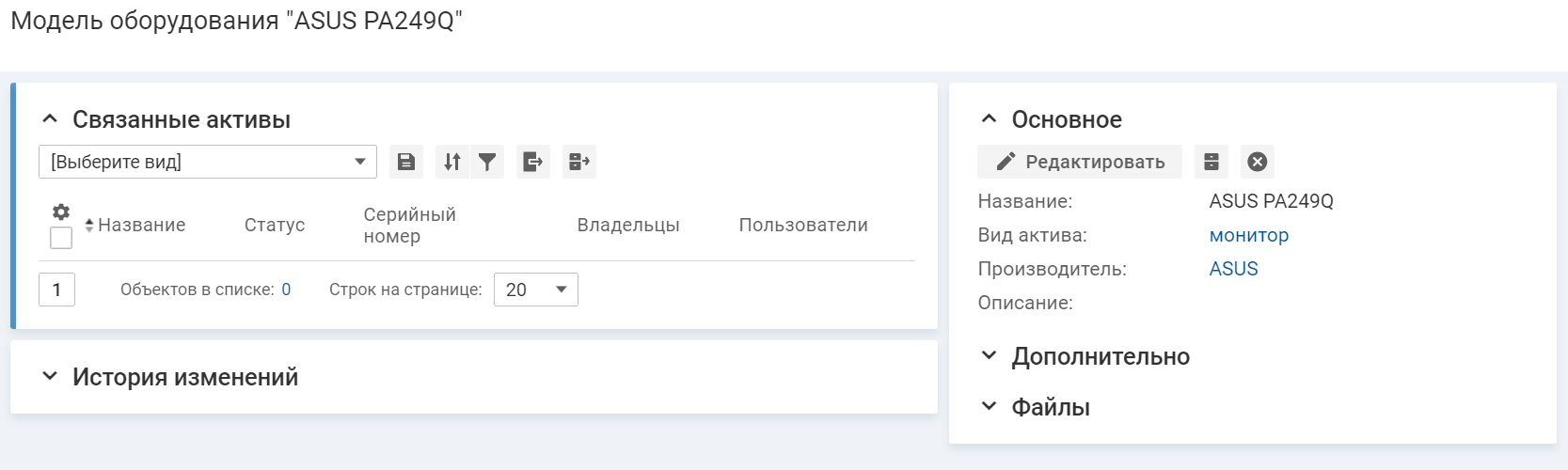Expand the Файлы section
This screenshot has height=470, width=1568.
click(989, 407)
